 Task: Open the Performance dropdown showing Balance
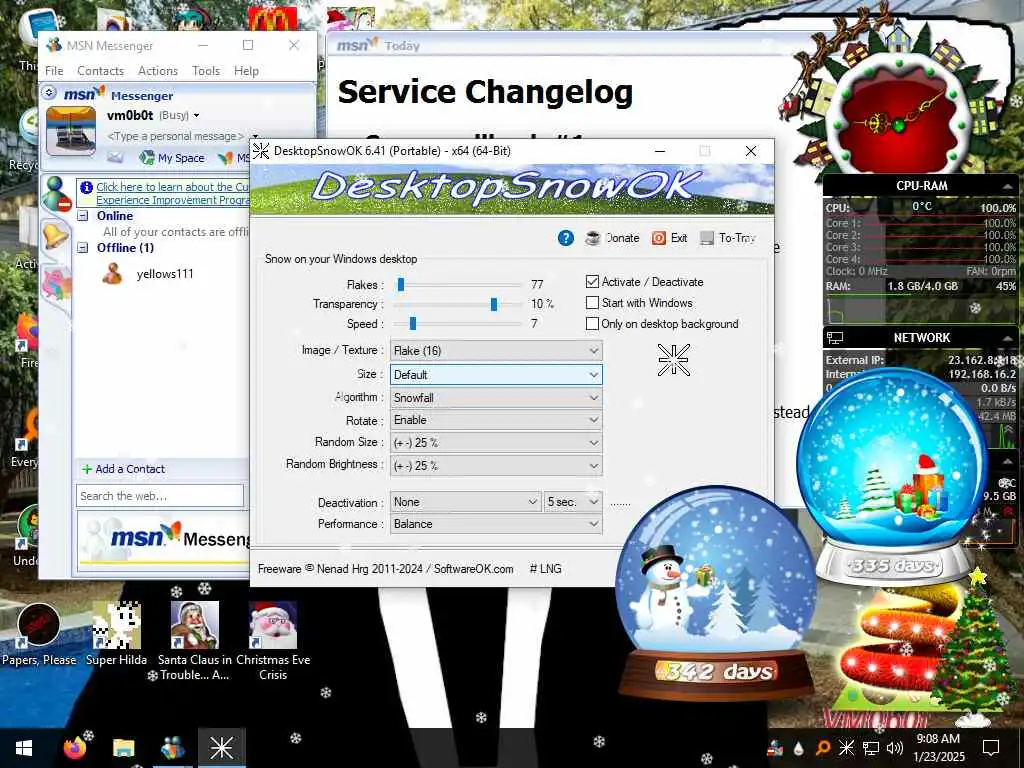496,524
